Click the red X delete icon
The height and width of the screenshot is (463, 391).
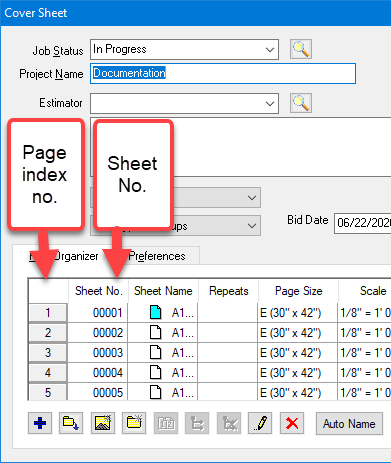pos(292,423)
